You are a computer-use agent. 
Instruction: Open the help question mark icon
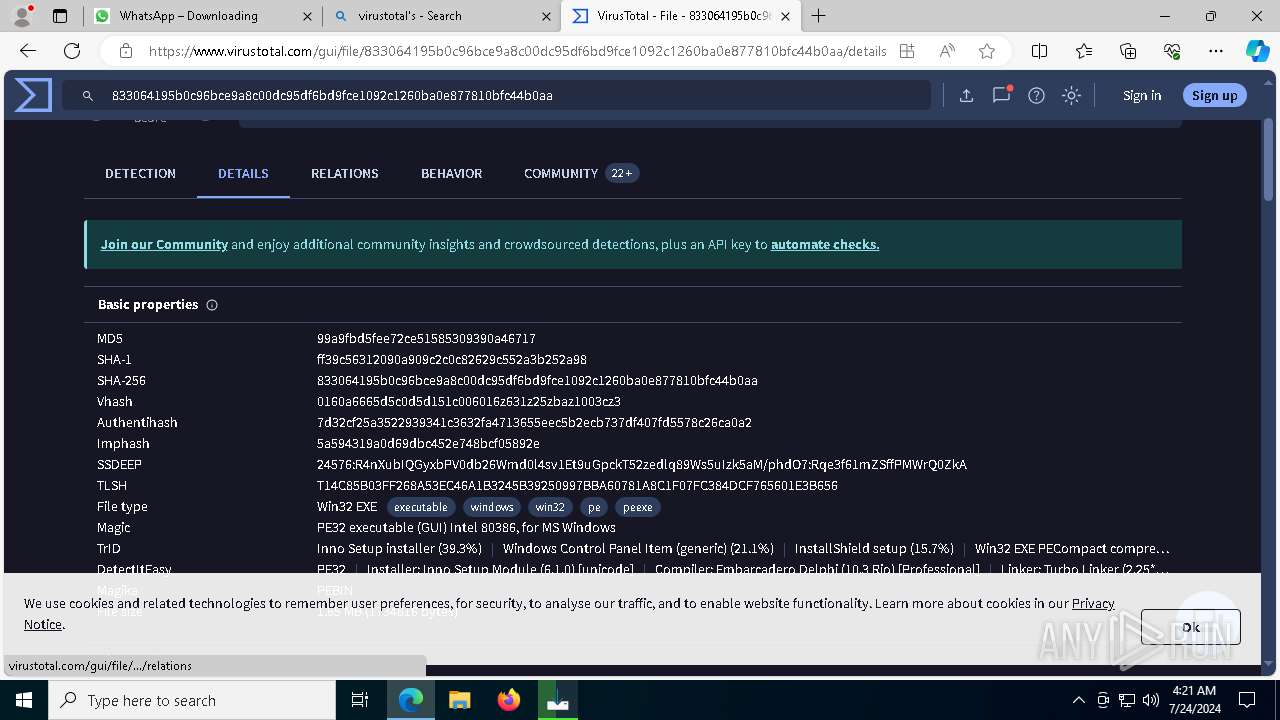click(x=1036, y=95)
